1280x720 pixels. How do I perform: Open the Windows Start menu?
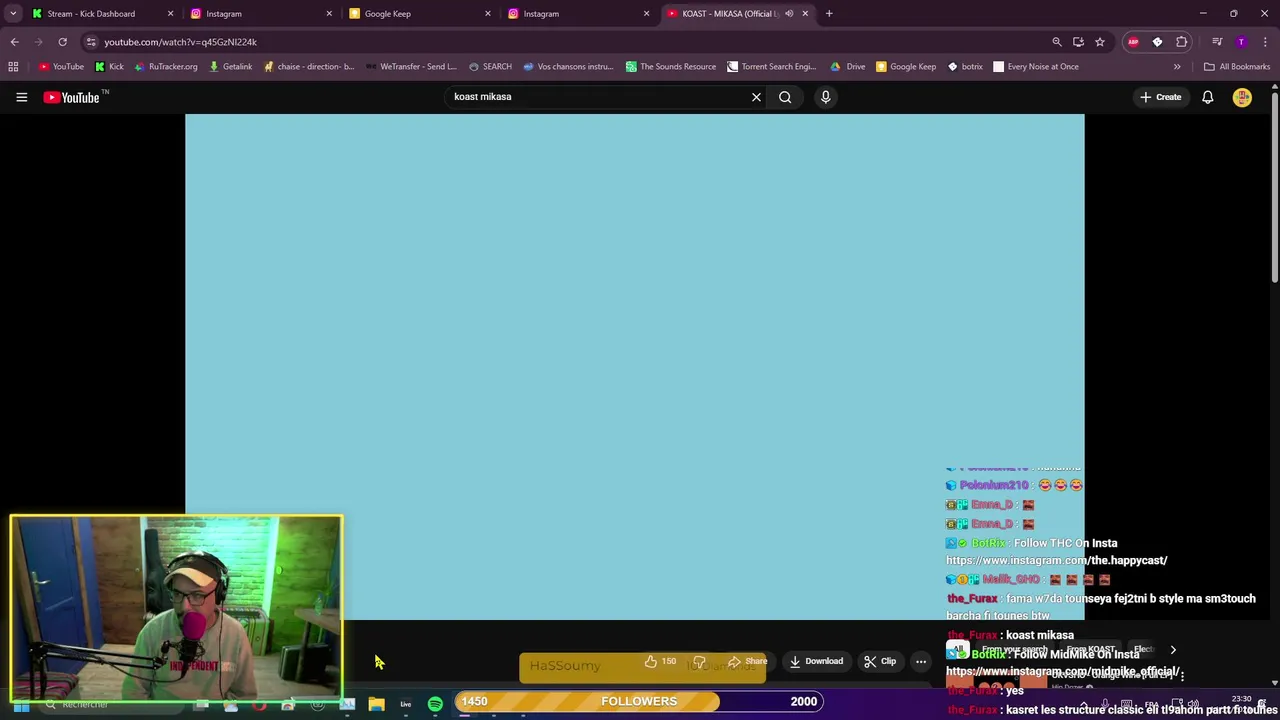pyautogui.click(x=21, y=706)
